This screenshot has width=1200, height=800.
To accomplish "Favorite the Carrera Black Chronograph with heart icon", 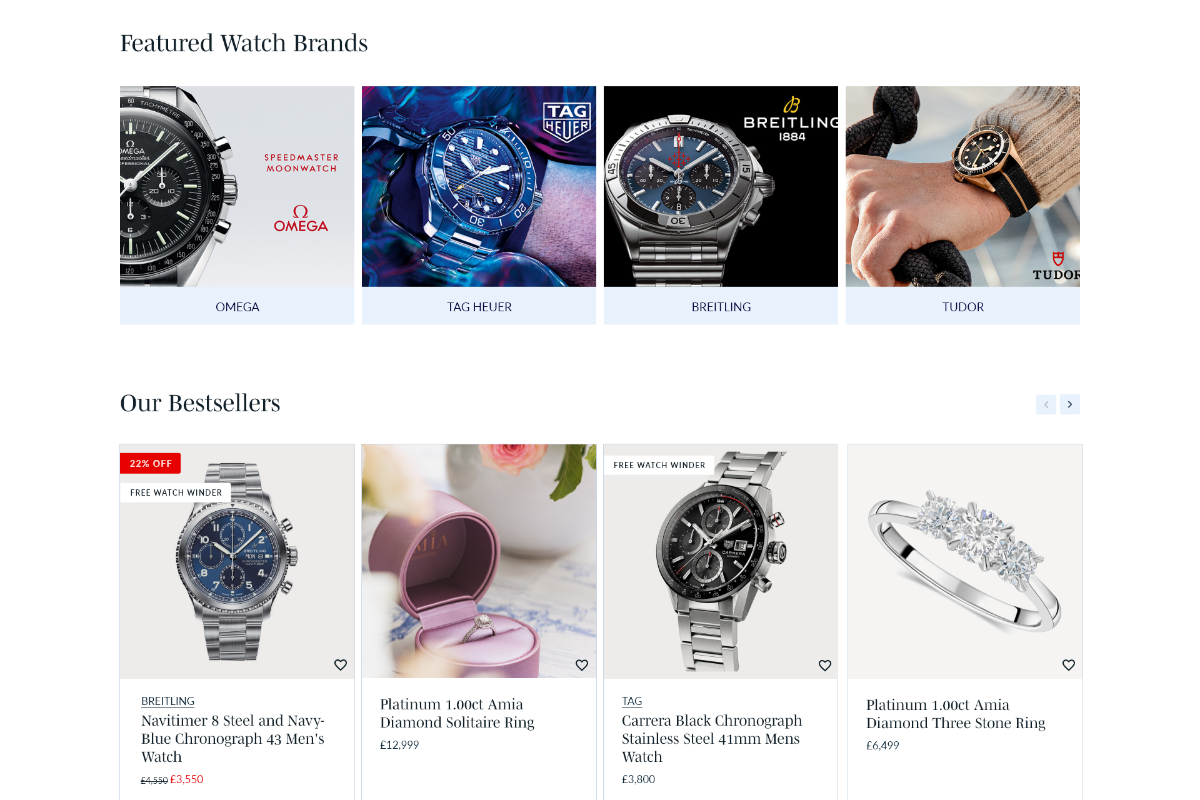I will point(825,665).
